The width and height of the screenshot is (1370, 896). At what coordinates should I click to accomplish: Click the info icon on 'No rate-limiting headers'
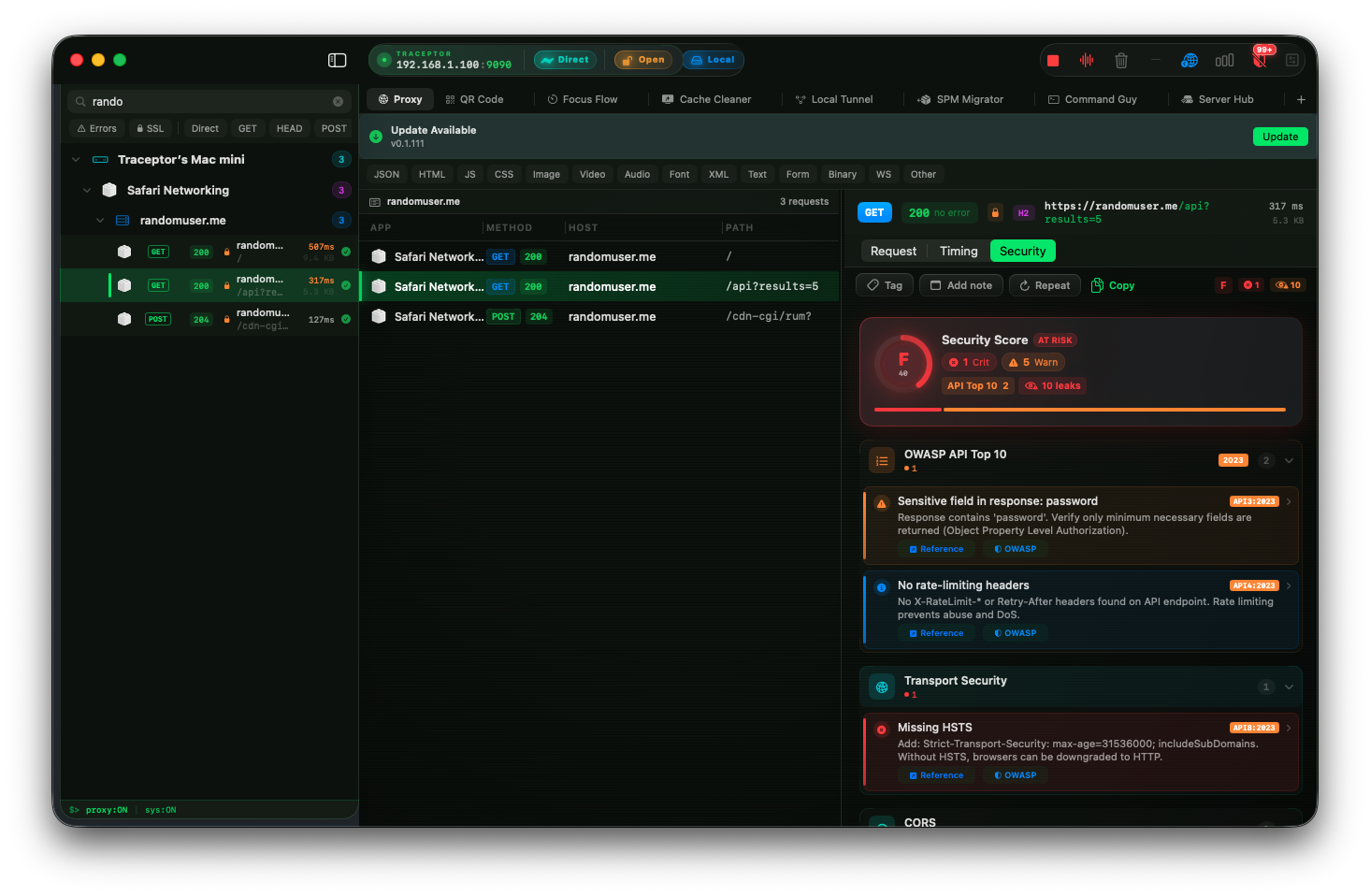click(x=881, y=587)
